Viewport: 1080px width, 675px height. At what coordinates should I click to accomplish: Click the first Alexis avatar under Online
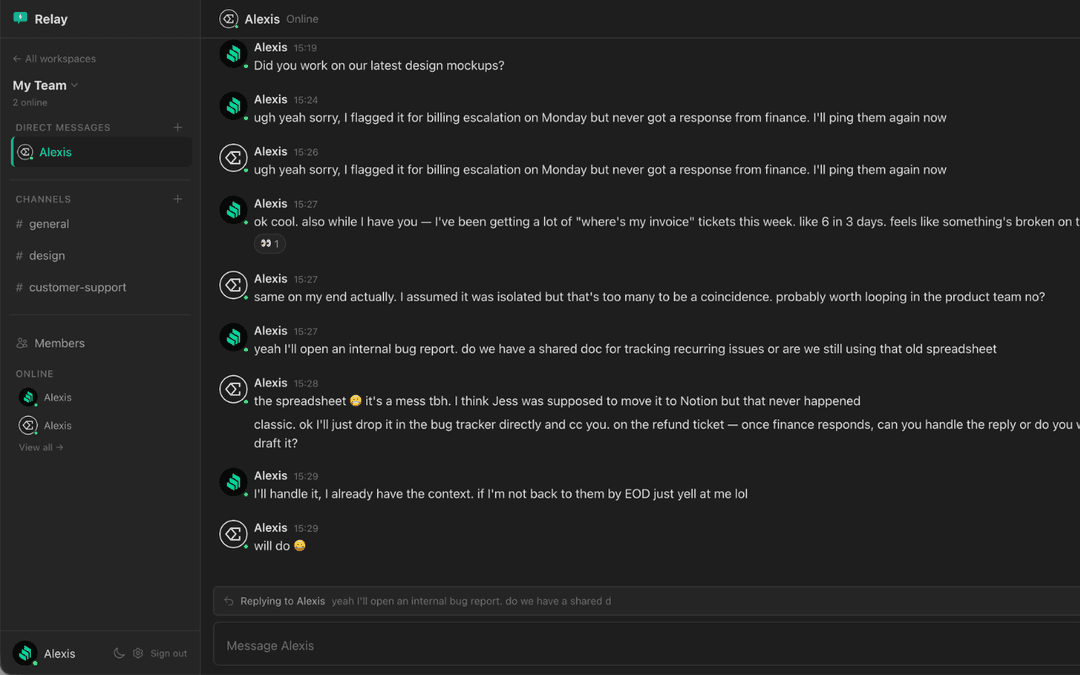click(28, 397)
